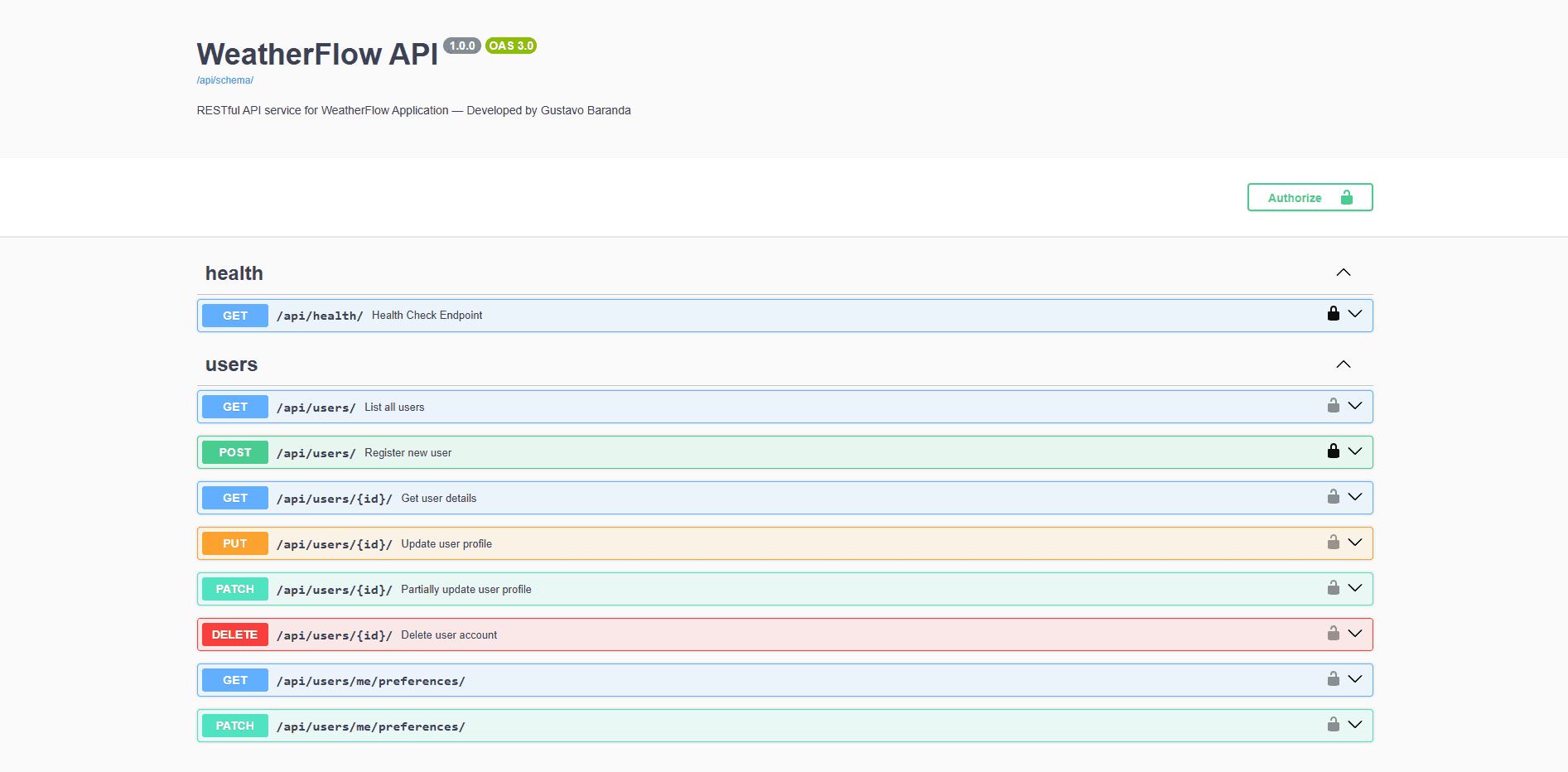
Task: Open the /api/schema/ link
Action: point(224,80)
